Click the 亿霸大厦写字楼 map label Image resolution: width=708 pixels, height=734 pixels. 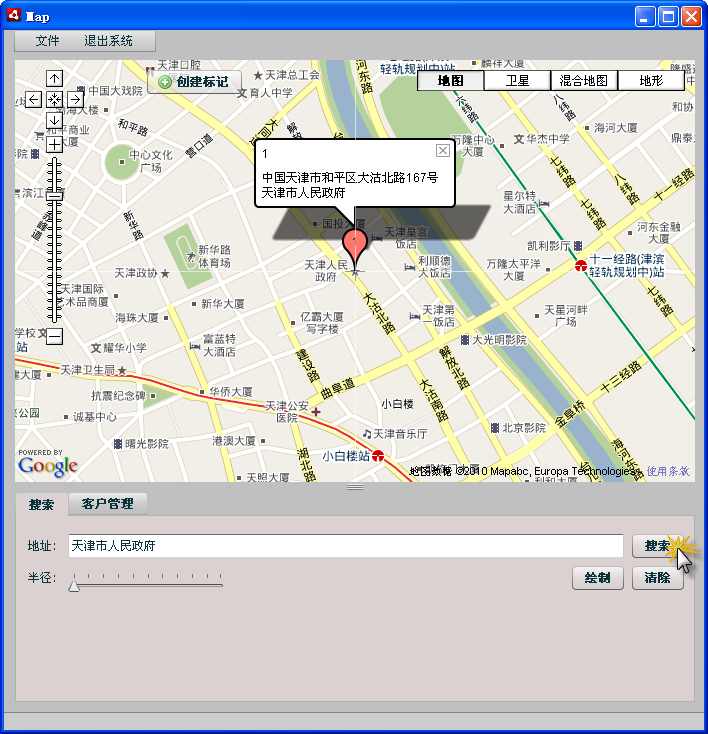(322, 323)
